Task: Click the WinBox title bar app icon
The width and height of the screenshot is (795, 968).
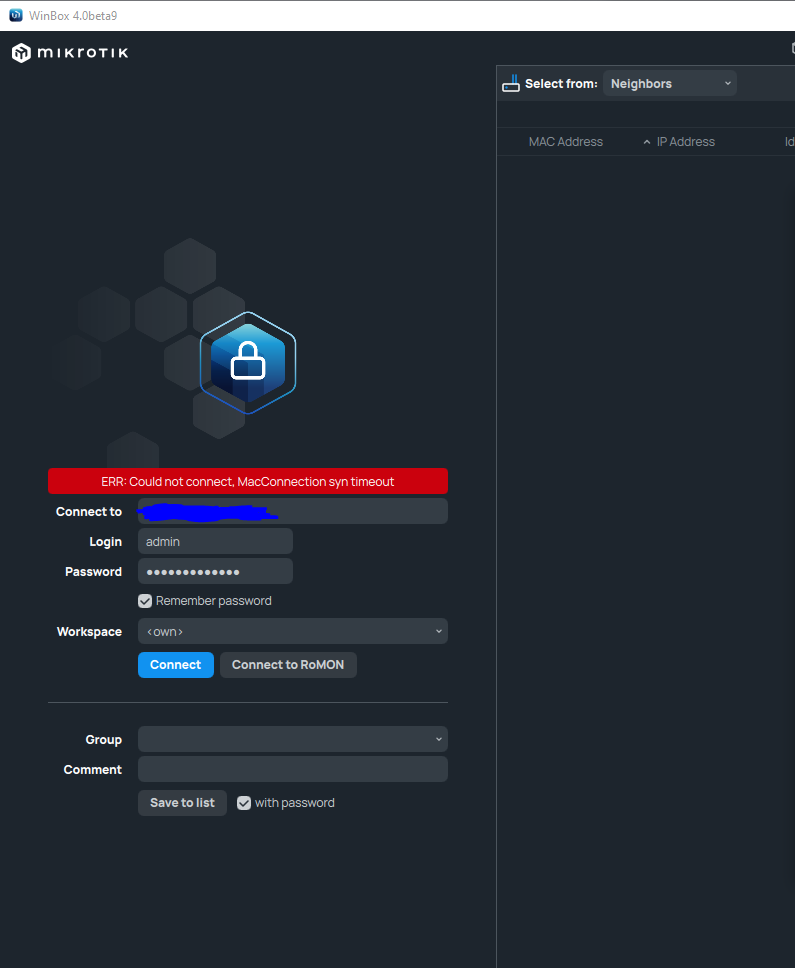Action: 16,15
